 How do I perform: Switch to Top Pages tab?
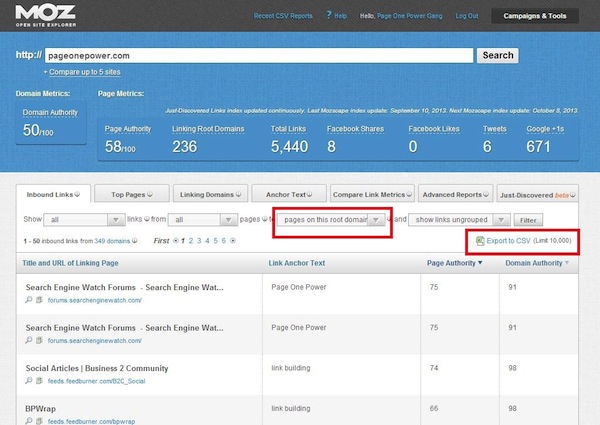(x=132, y=194)
